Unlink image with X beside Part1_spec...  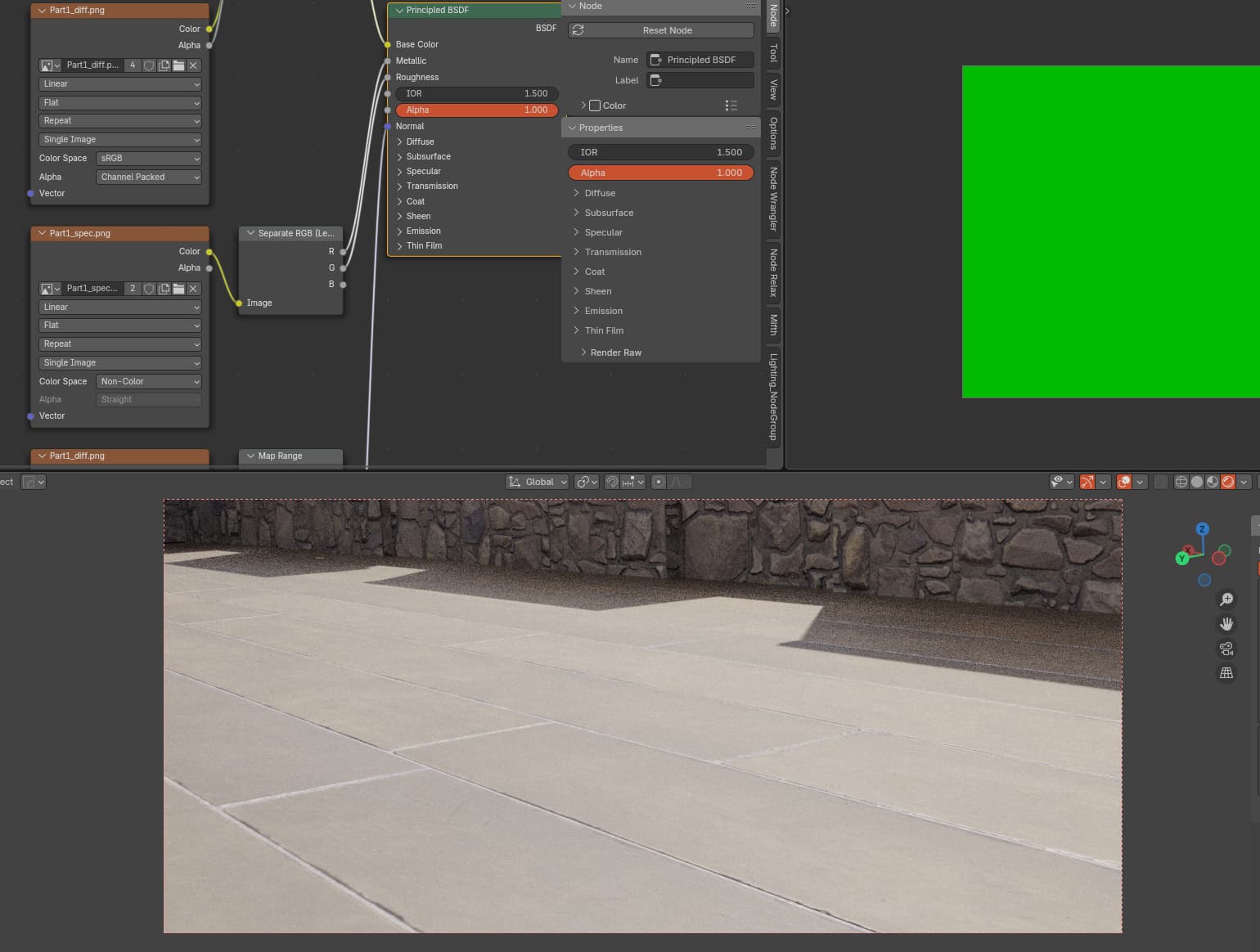coord(193,289)
